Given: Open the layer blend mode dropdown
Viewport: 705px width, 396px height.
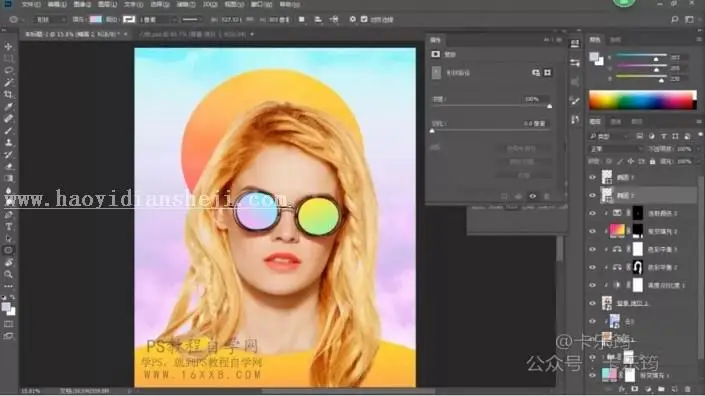Looking at the screenshot, I should [616, 149].
